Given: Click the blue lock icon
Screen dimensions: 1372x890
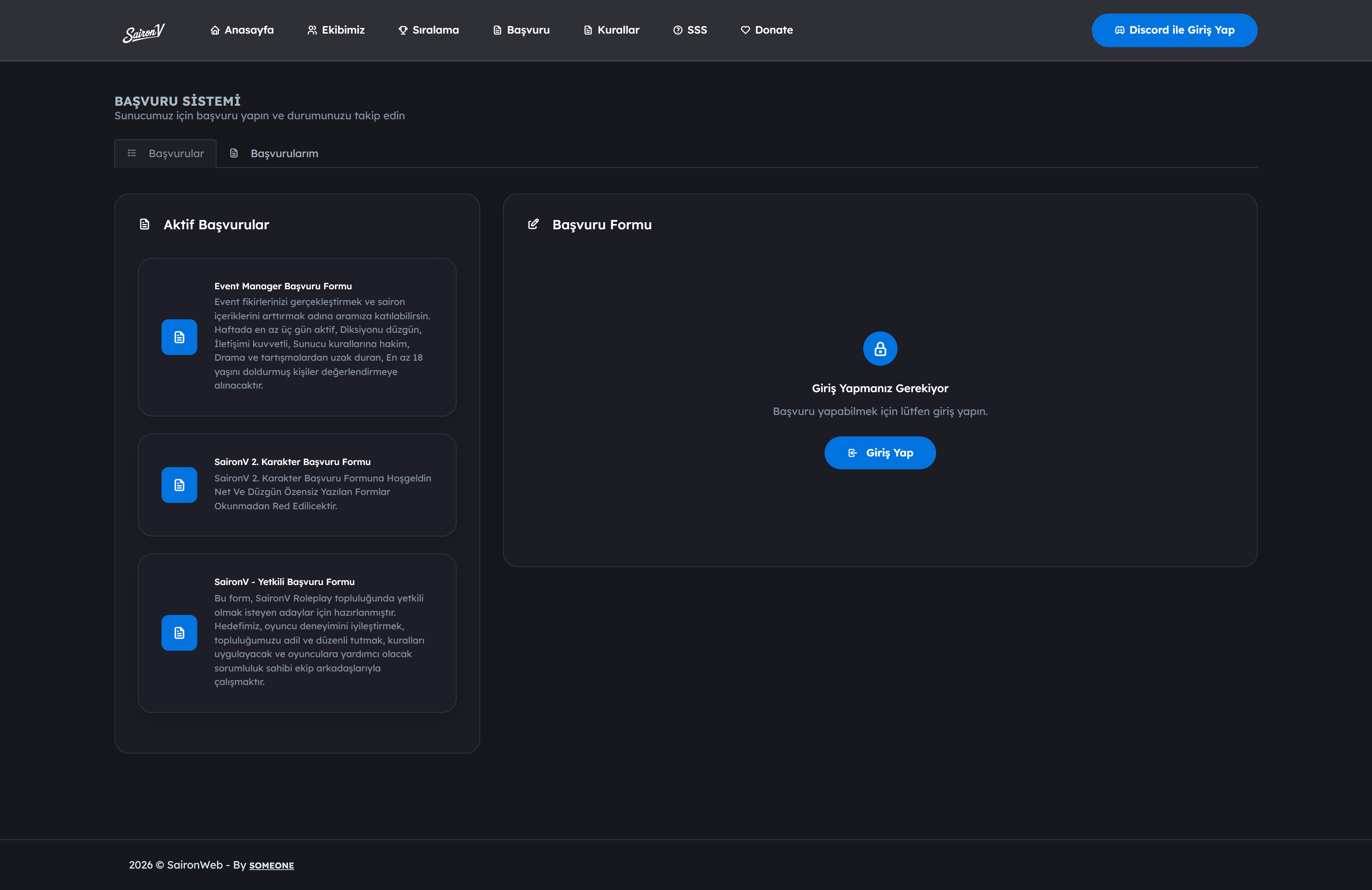Looking at the screenshot, I should click(880, 349).
